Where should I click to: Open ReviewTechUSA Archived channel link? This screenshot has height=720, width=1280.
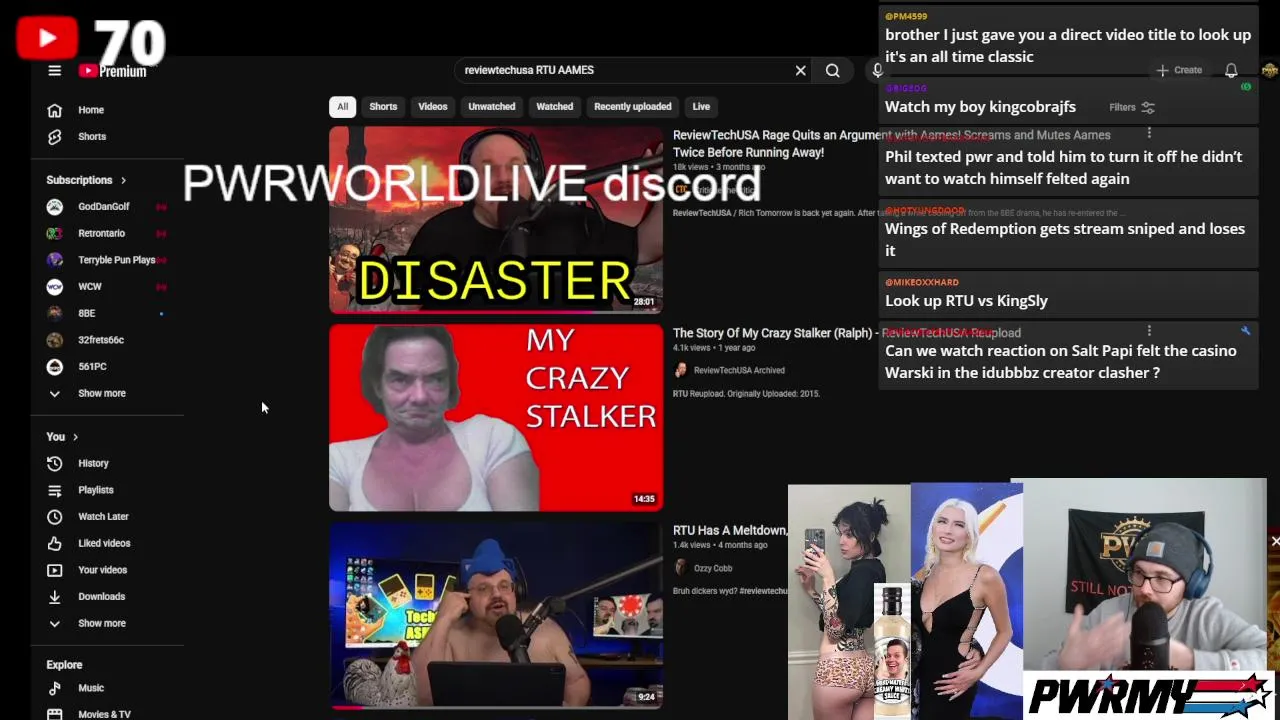coord(739,370)
